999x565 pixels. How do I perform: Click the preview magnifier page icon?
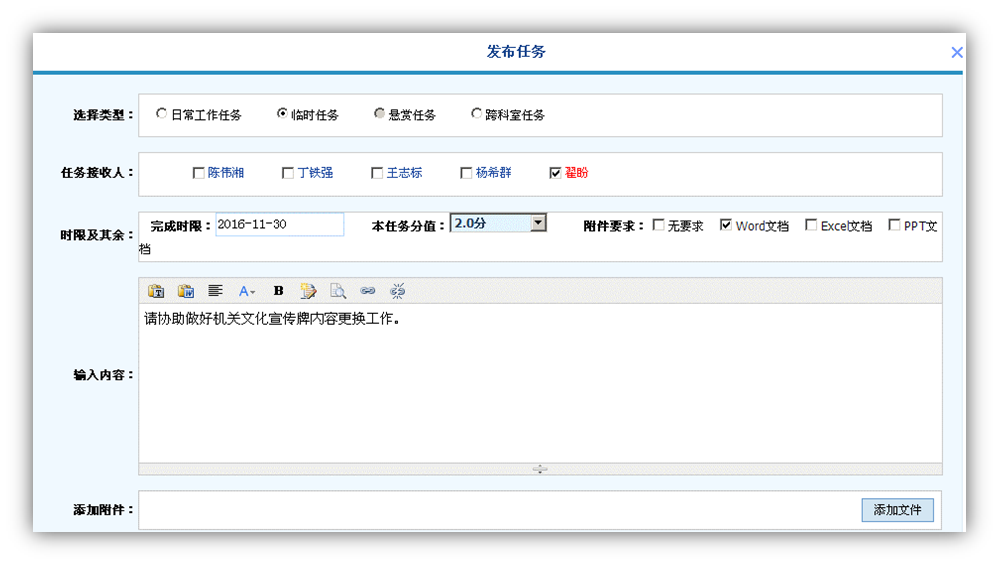point(338,291)
